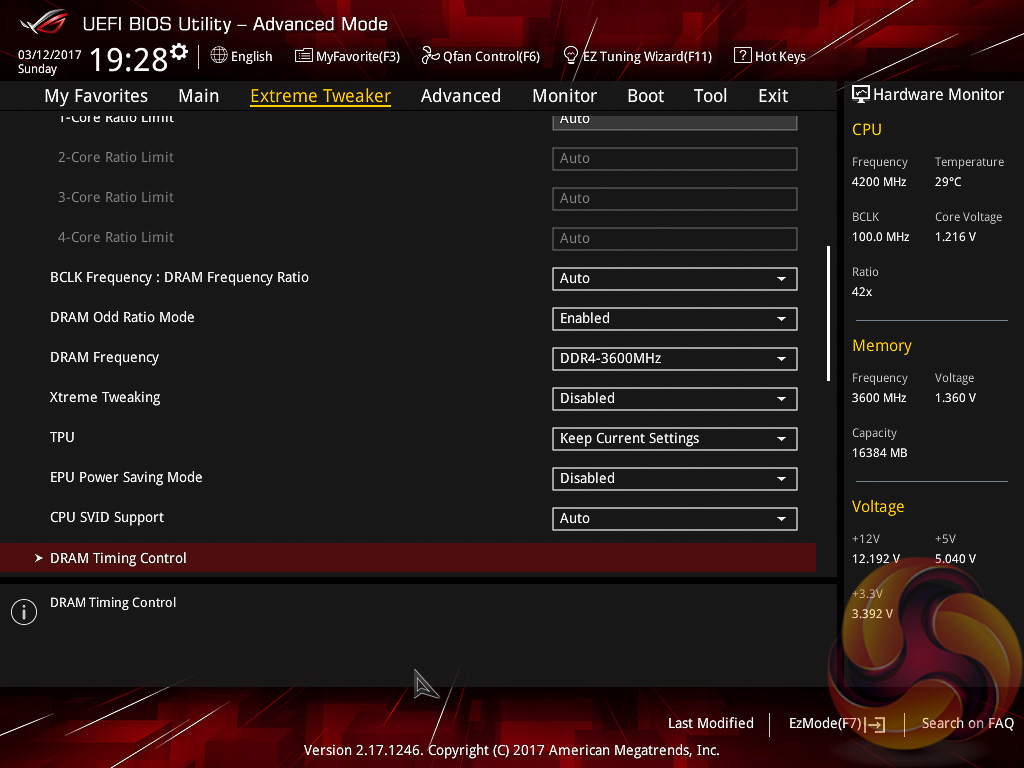Click the 2-Core Ratio Limit field
Screen dimensions: 1024x768
pos(675,159)
